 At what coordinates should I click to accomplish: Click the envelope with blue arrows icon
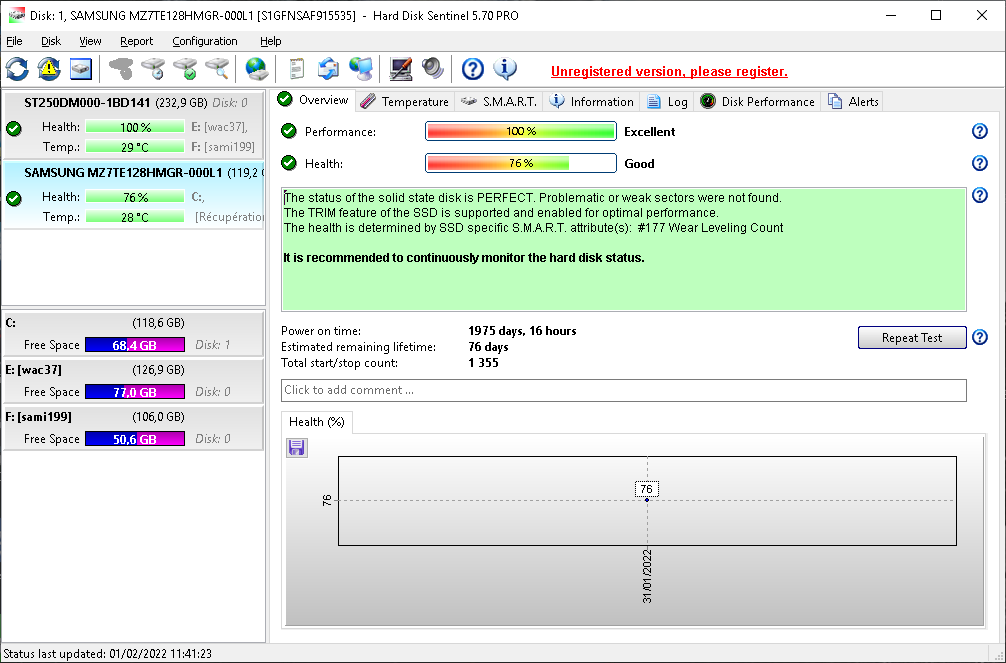coord(328,69)
